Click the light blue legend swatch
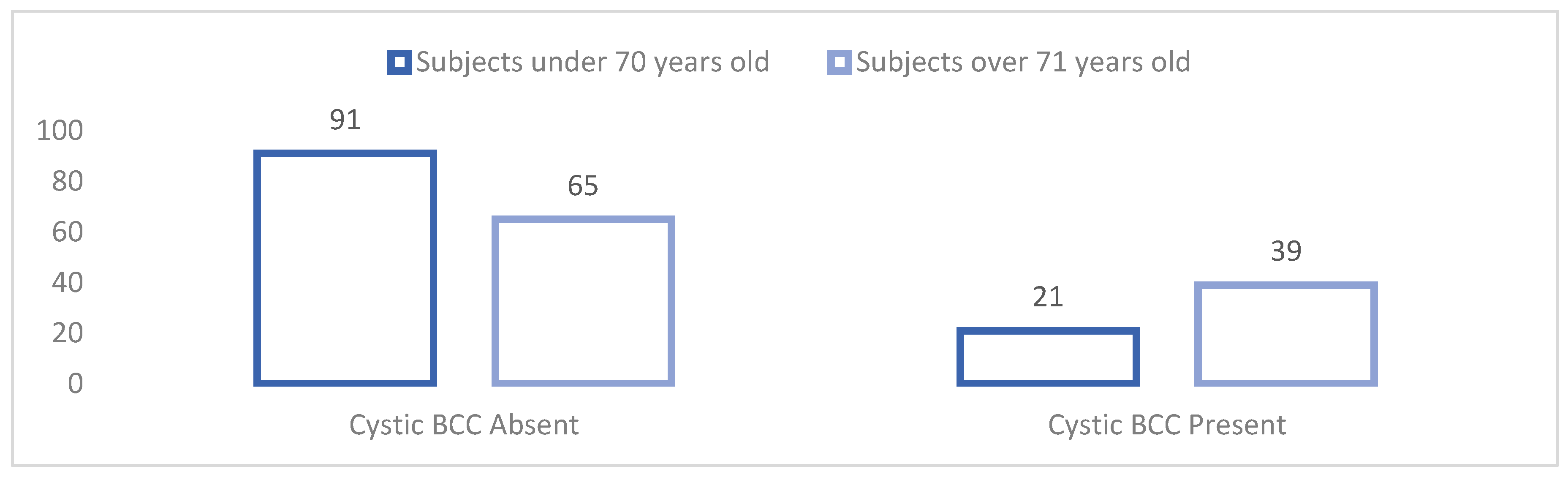 pos(840,62)
